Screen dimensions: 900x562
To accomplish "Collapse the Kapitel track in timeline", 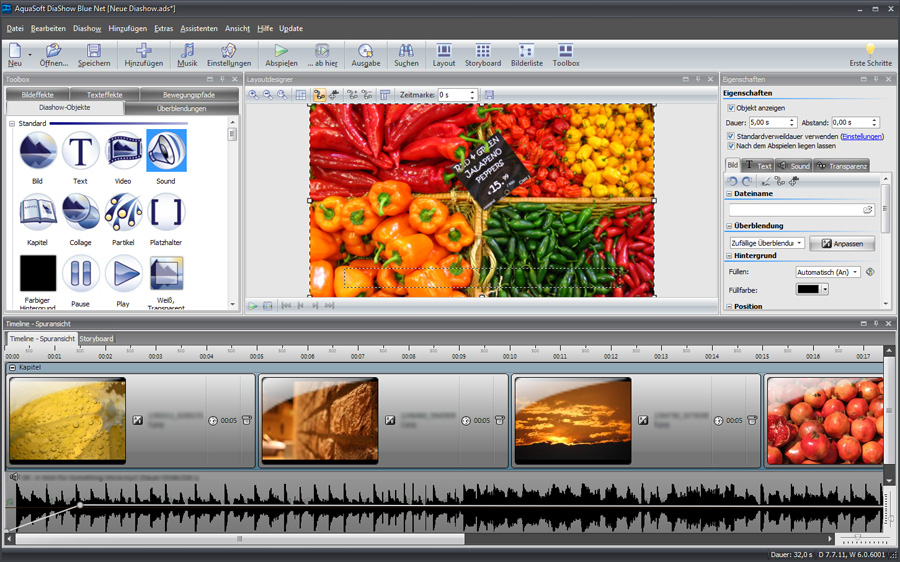I will coord(12,368).
